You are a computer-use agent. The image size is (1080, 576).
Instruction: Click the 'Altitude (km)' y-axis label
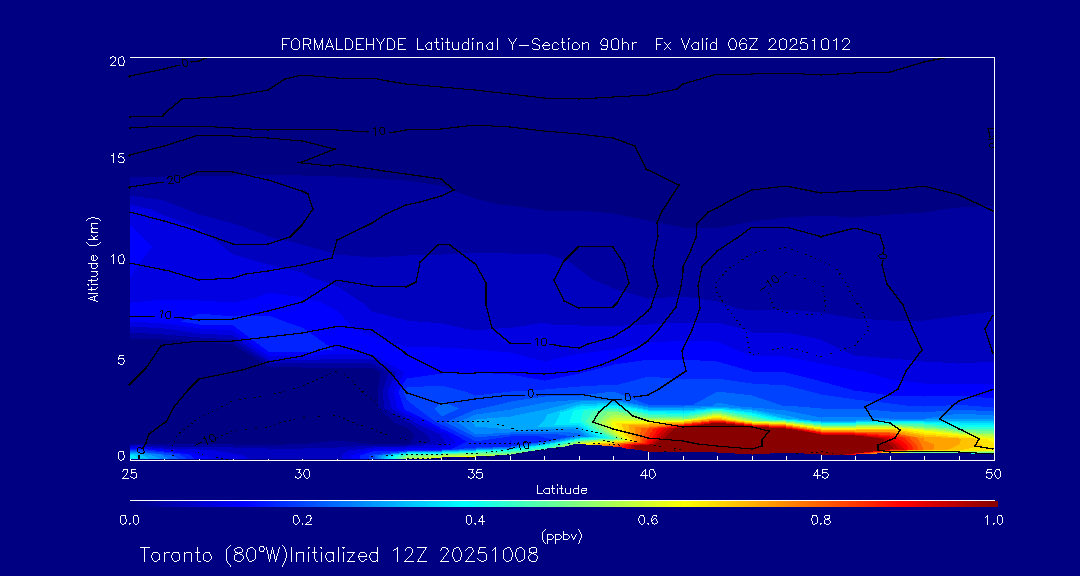point(93,259)
